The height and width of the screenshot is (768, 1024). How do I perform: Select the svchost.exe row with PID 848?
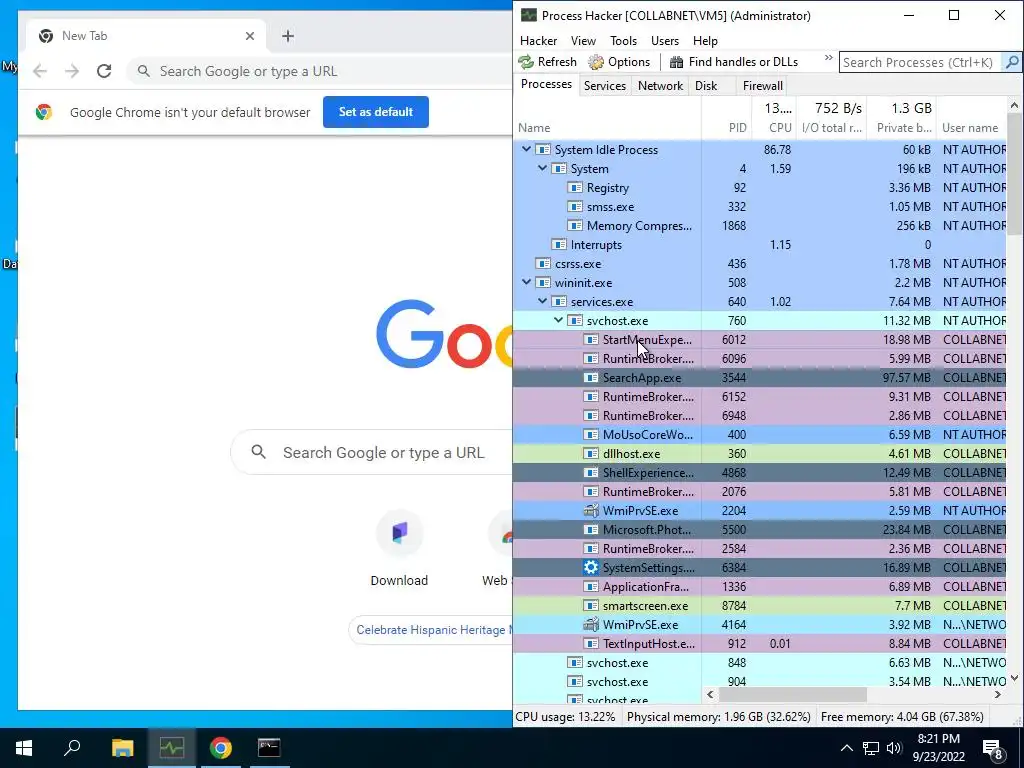(x=760, y=662)
